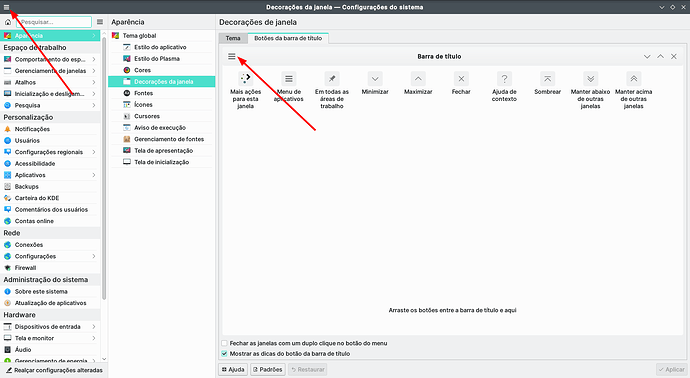Click the Padrões button
690x378 pixels.
click(x=268, y=370)
